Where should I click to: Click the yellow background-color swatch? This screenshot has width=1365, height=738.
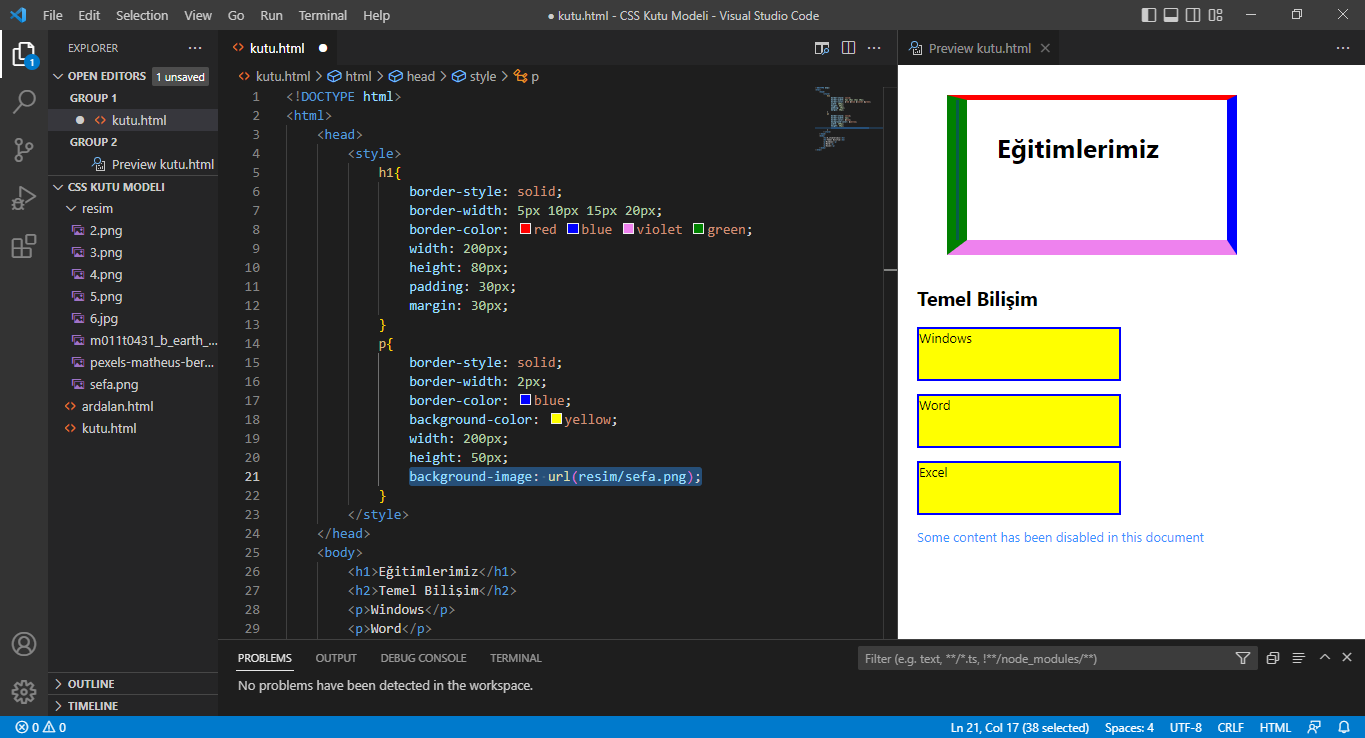pyautogui.click(x=556, y=420)
